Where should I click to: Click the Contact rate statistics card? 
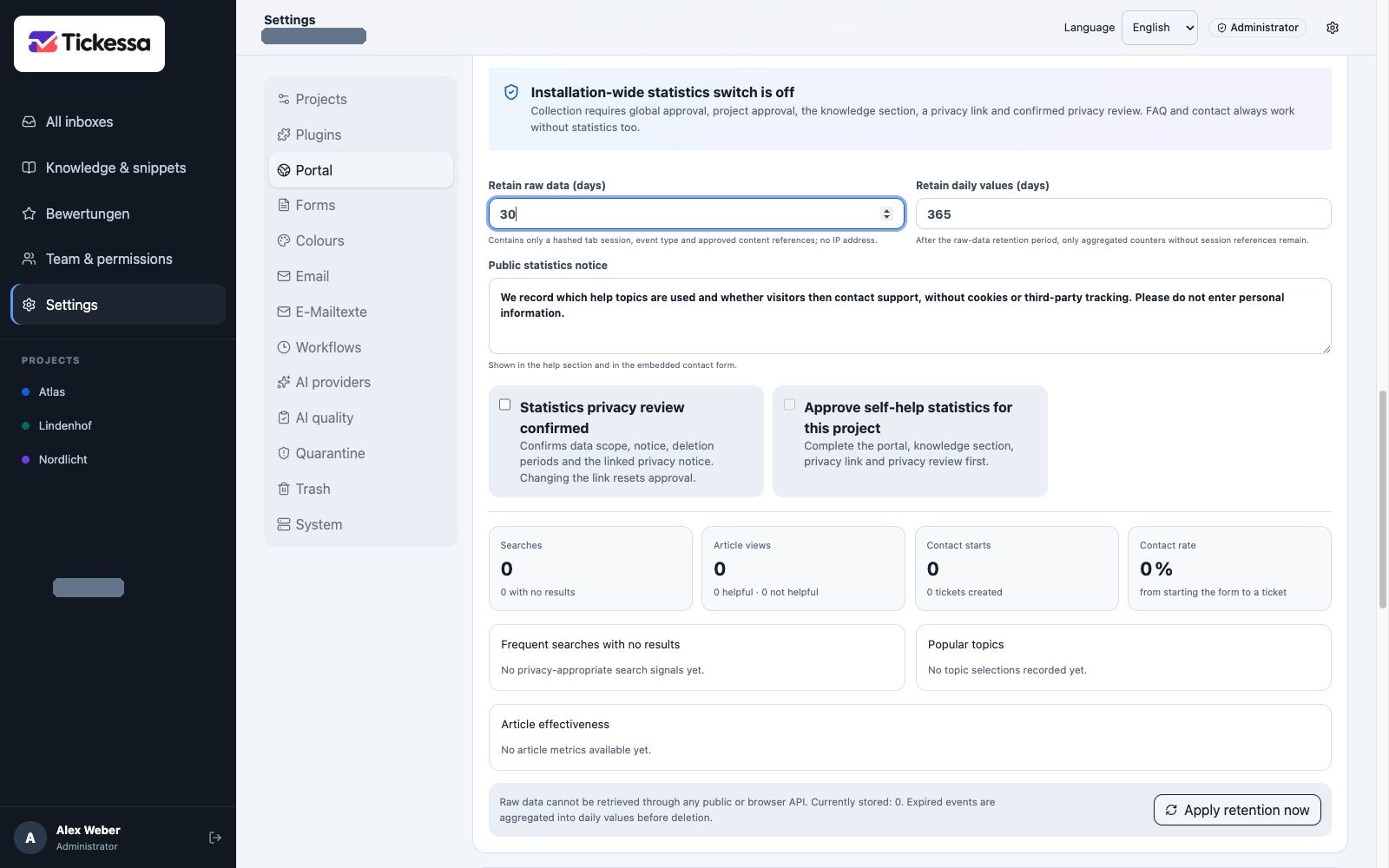tap(1229, 569)
